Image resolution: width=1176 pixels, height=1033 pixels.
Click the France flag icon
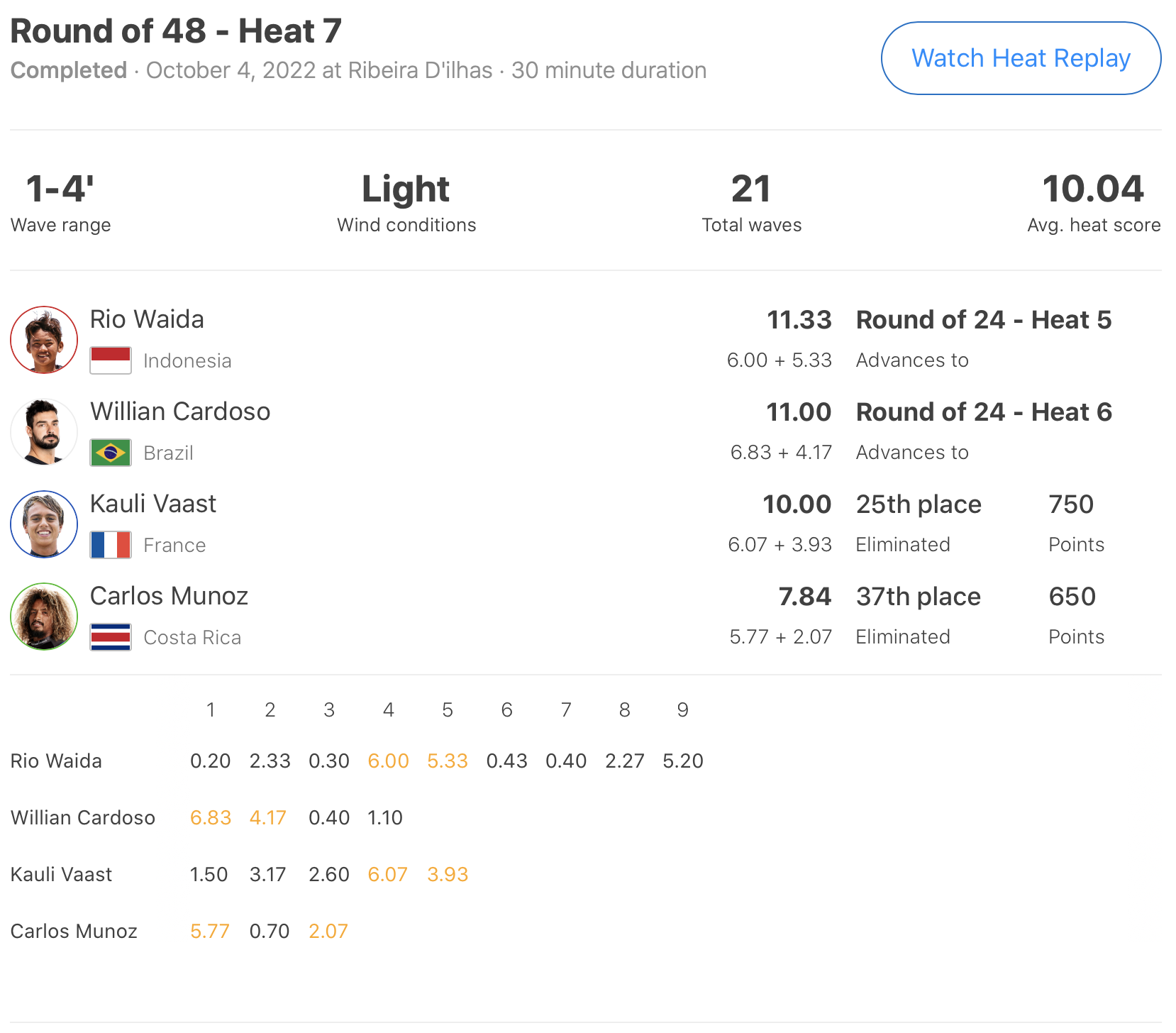[111, 545]
